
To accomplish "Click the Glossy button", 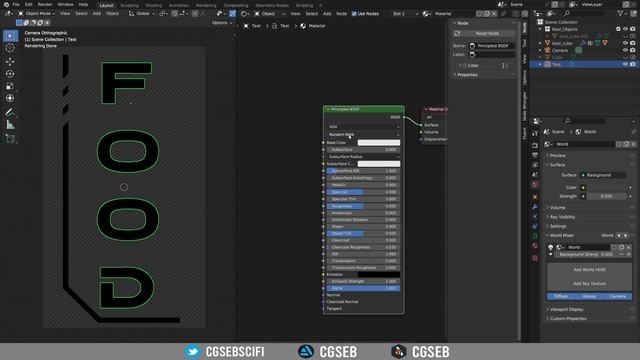I will (x=589, y=296).
